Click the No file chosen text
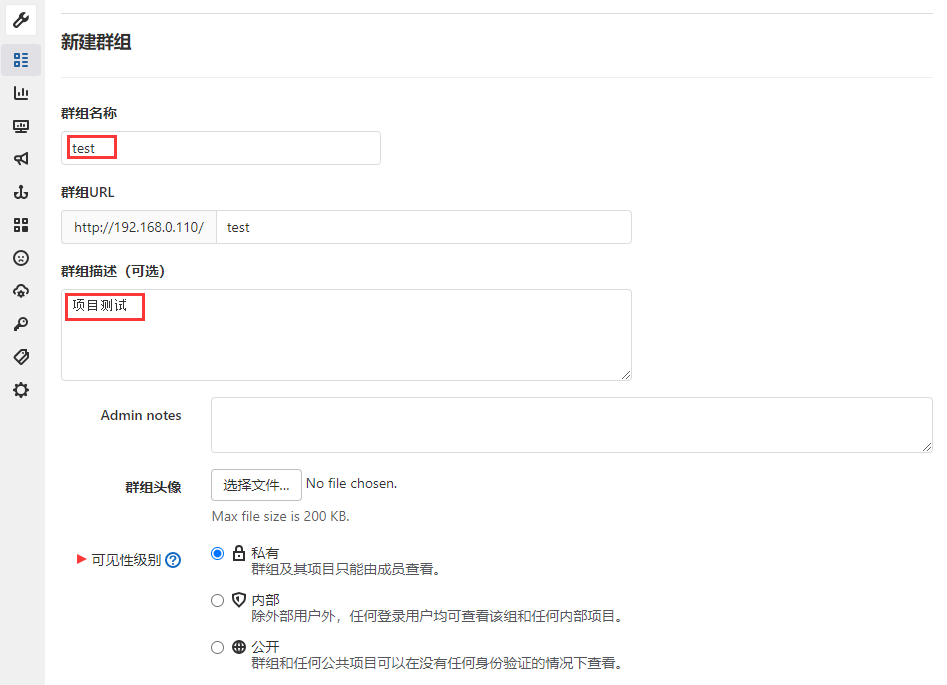The width and height of the screenshot is (947, 685). pyautogui.click(x=352, y=483)
